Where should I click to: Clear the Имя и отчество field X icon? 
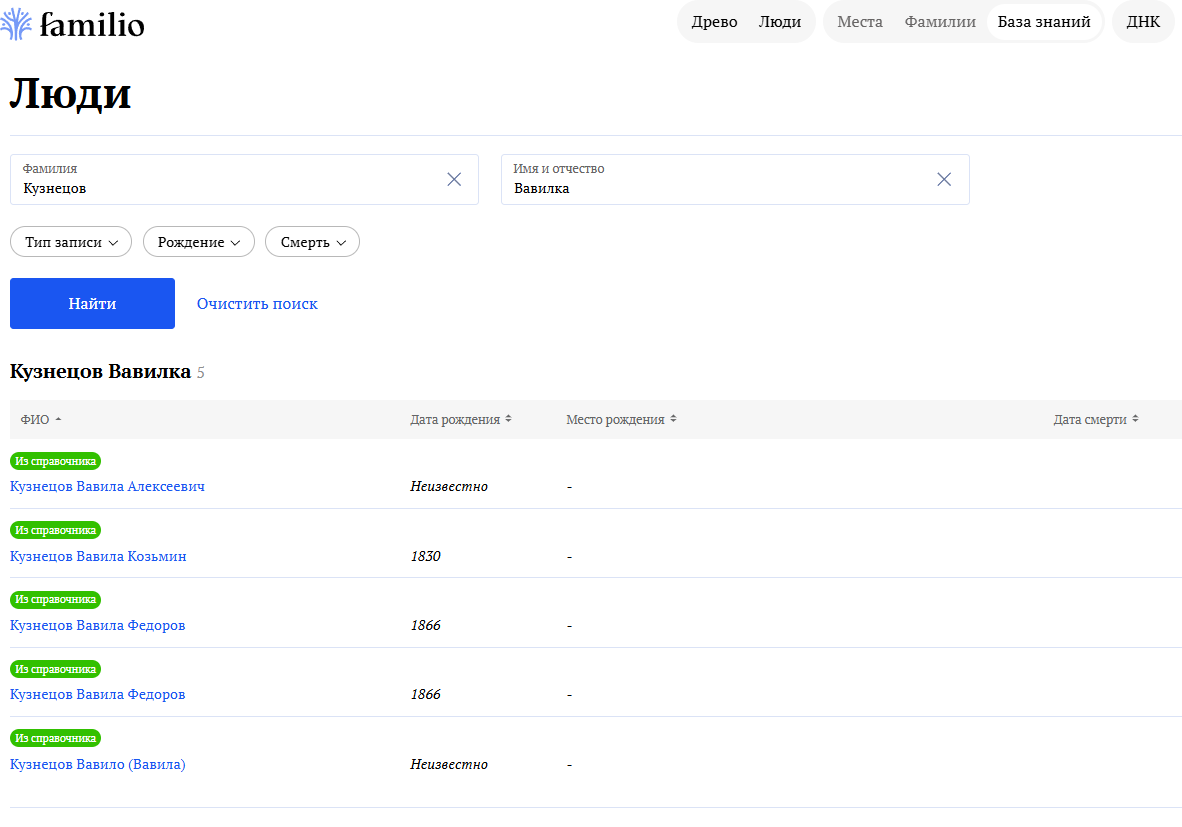pos(944,179)
